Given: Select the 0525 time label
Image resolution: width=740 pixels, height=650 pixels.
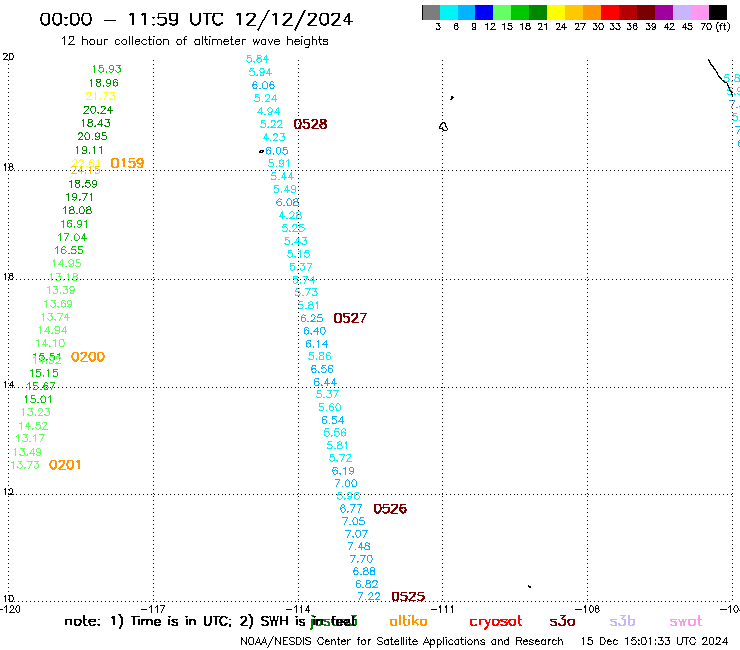Looking at the screenshot, I should coord(408,597).
